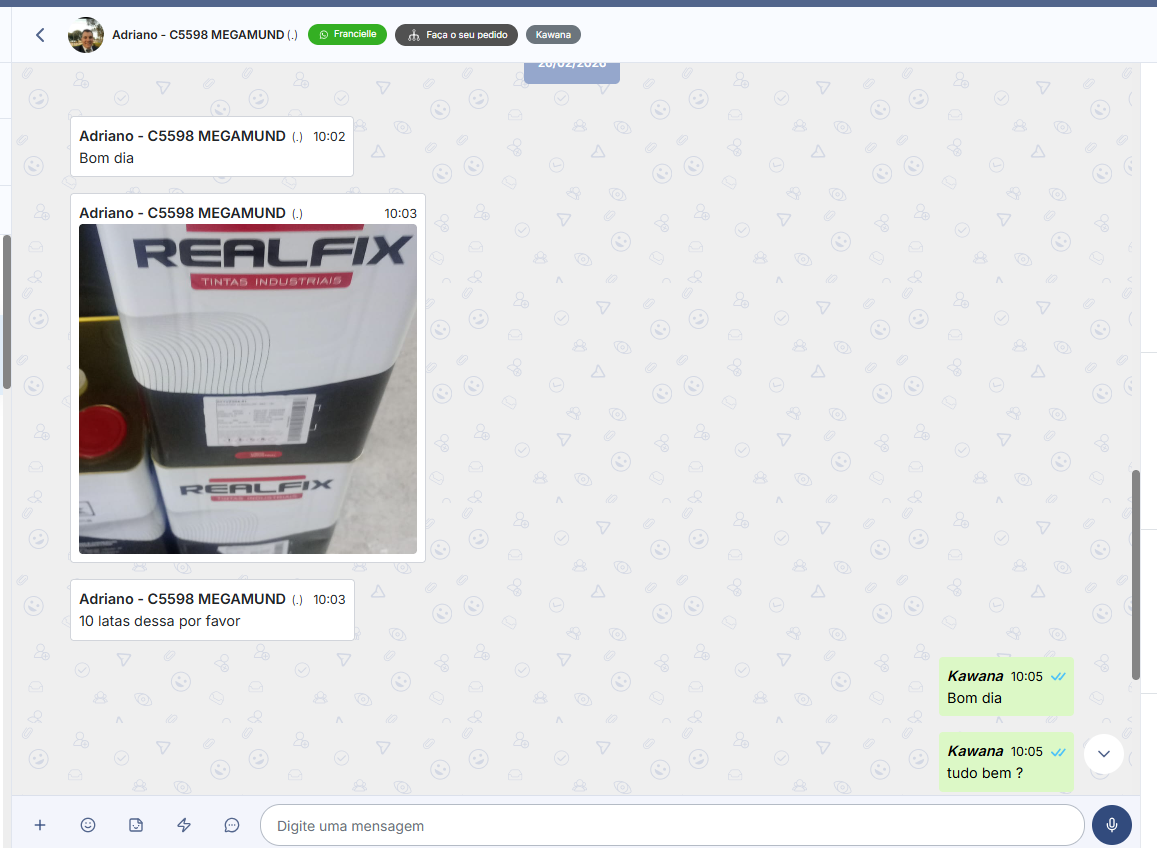Open the emoji picker smiley icon
The height and width of the screenshot is (848, 1157).
(88, 825)
